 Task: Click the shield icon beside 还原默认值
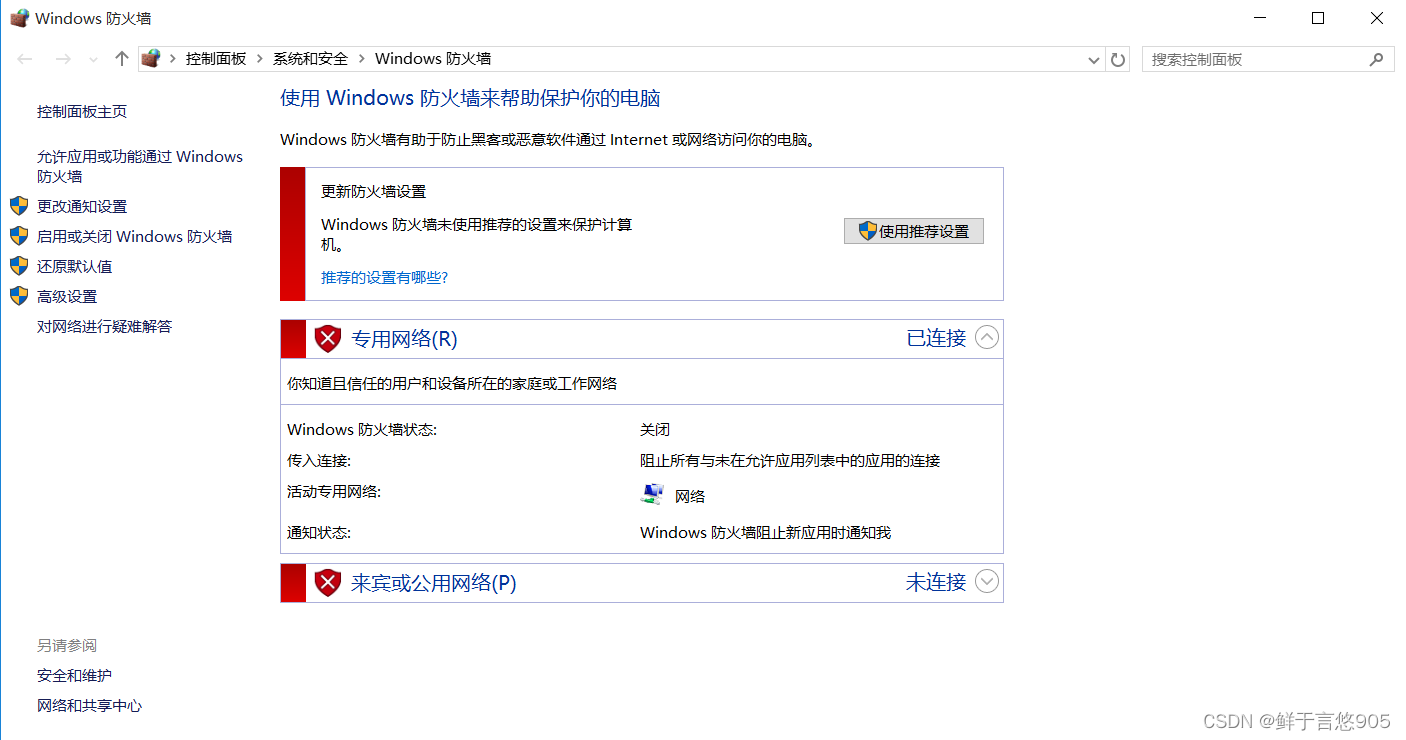pos(19,266)
